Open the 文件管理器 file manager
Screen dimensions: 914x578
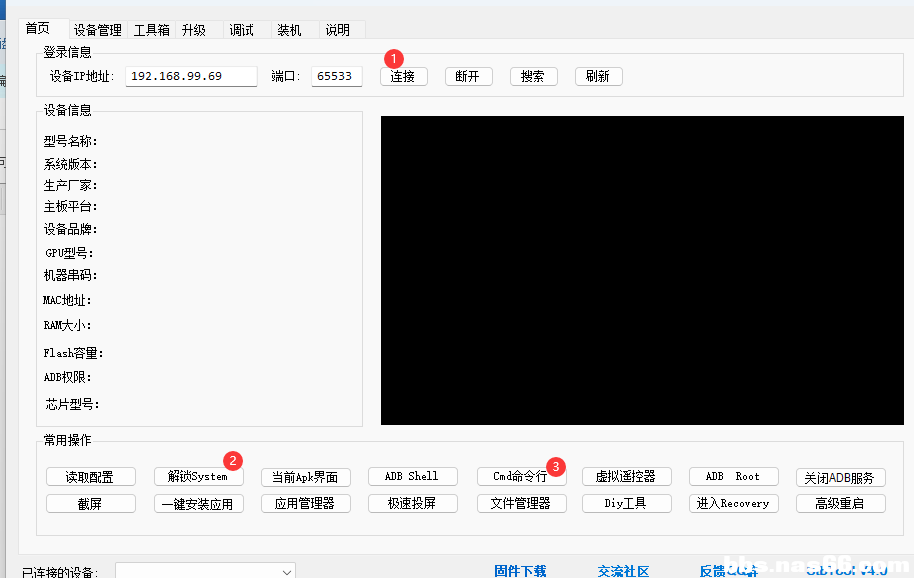coord(520,503)
